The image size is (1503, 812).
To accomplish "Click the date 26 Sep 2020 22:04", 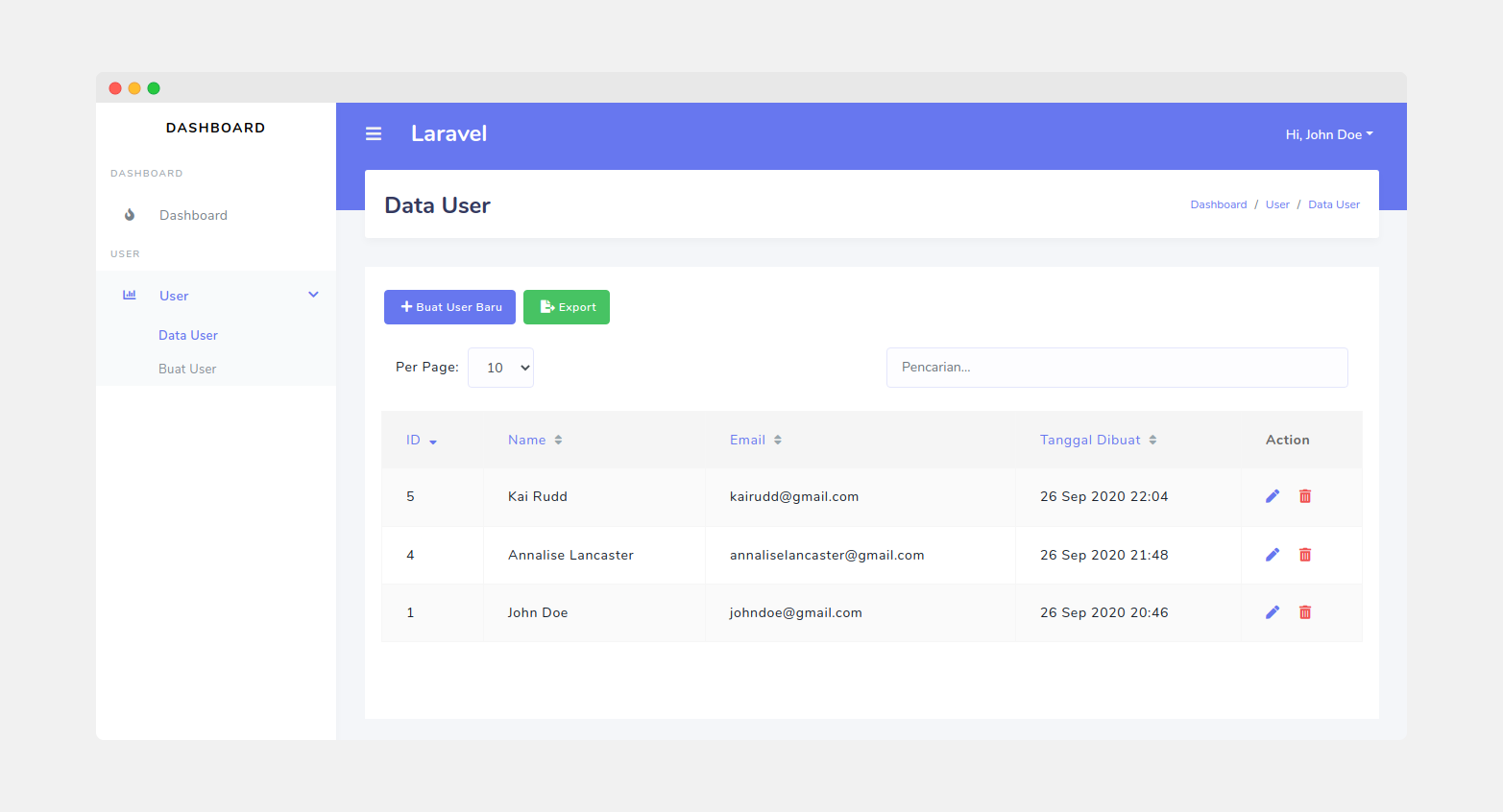I will click(x=1104, y=496).
